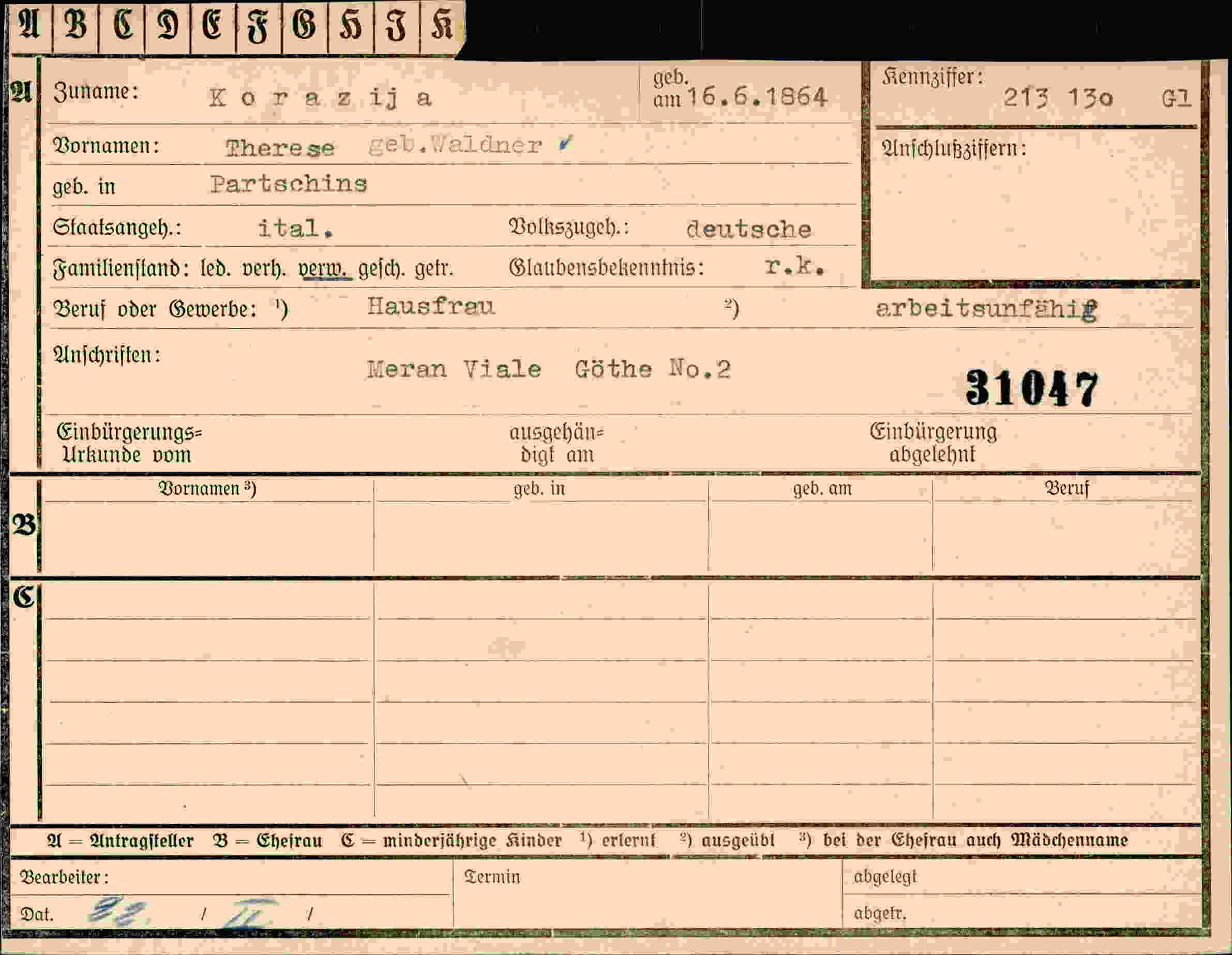This screenshot has height=955, width=1232.
Task: Click the Staatsangeh. label
Action: pyautogui.click(x=117, y=228)
